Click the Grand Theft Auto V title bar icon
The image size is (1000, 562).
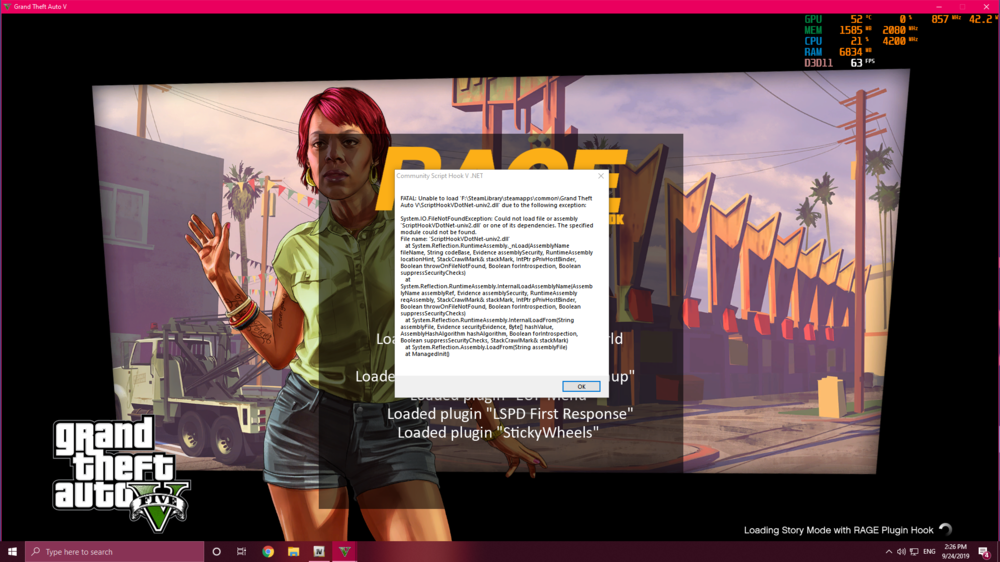pos(7,6)
